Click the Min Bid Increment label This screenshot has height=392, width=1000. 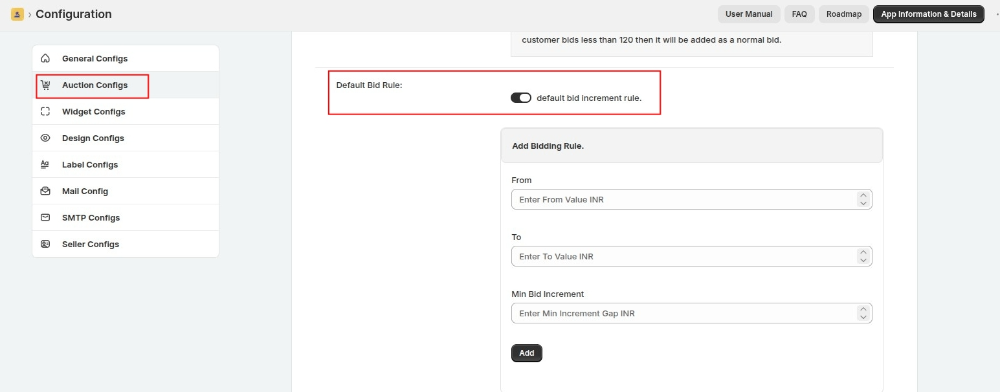click(547, 294)
